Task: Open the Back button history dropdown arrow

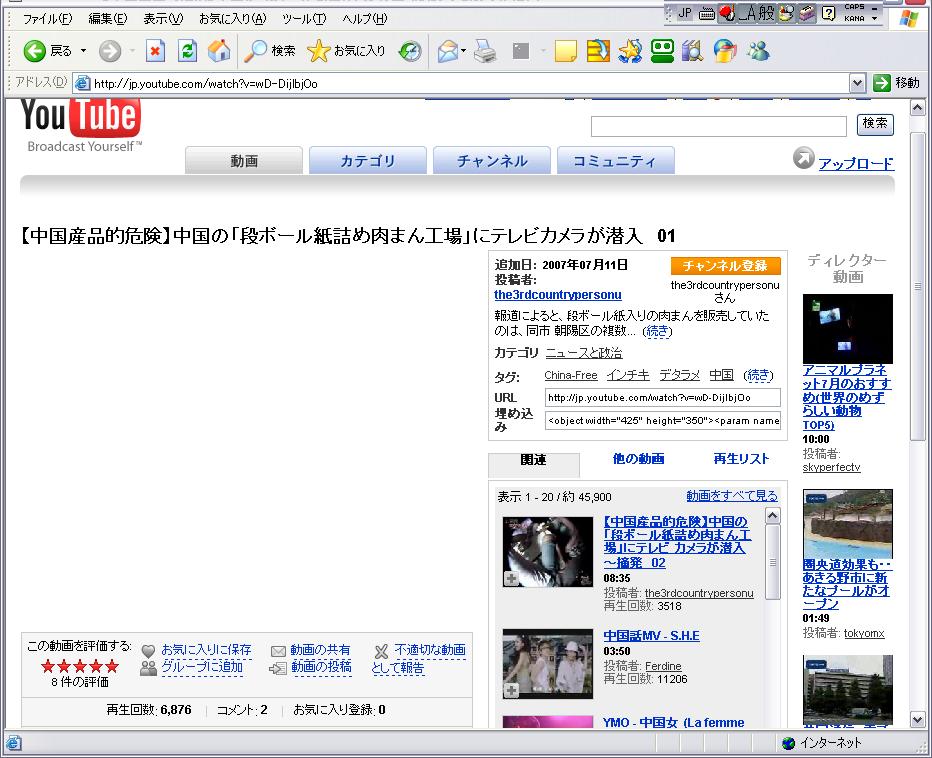Action: point(84,51)
